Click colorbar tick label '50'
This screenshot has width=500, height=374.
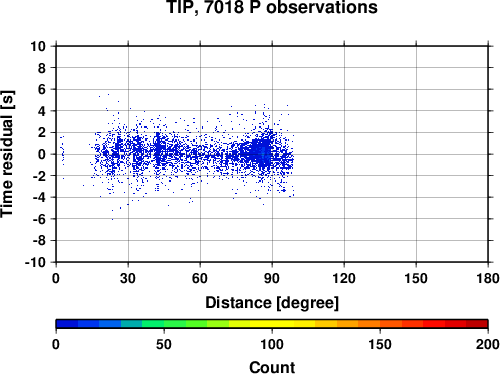[164, 344]
